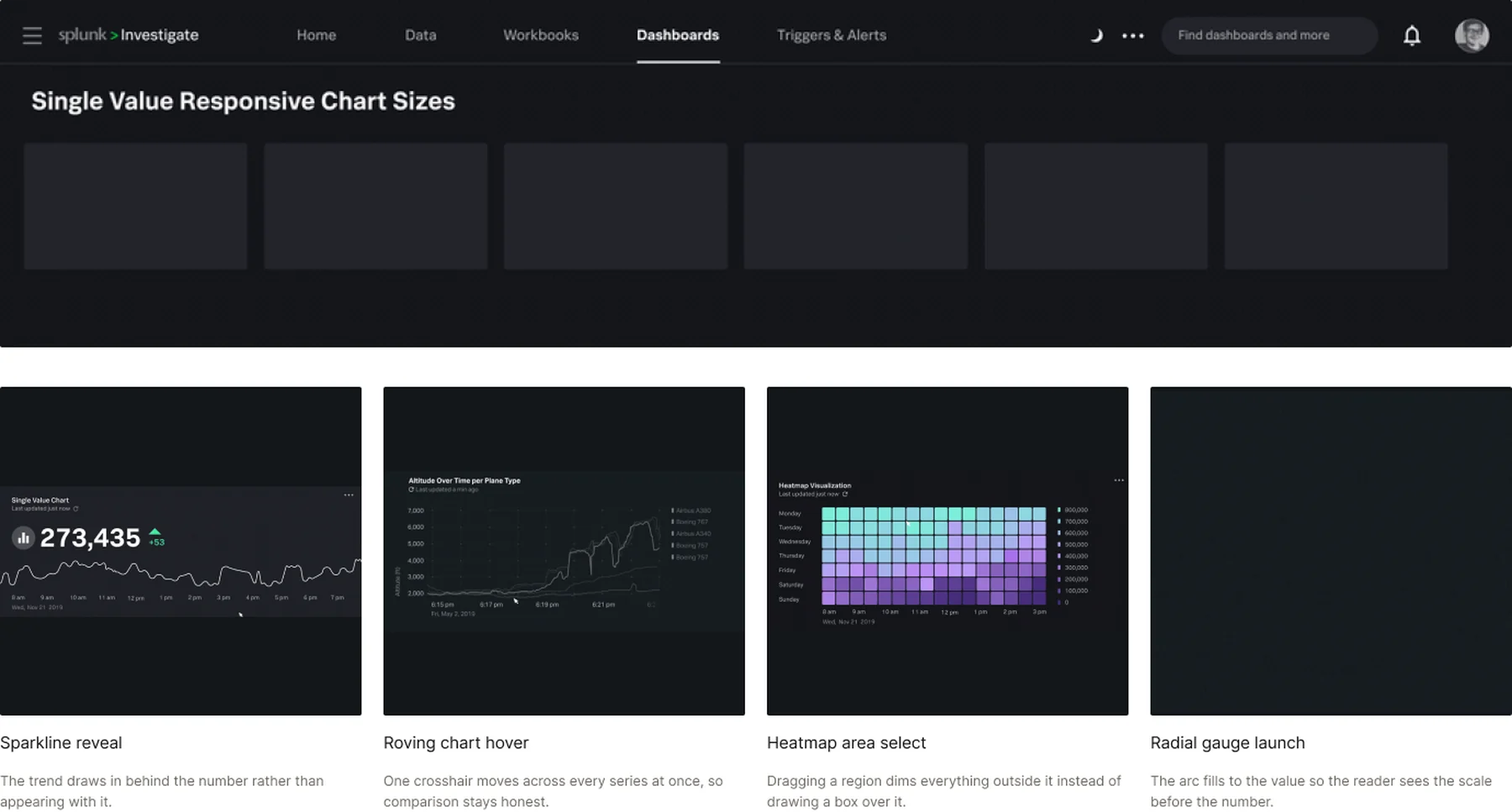Click the Roving chart hover title
1512x812 pixels.
[456, 743]
